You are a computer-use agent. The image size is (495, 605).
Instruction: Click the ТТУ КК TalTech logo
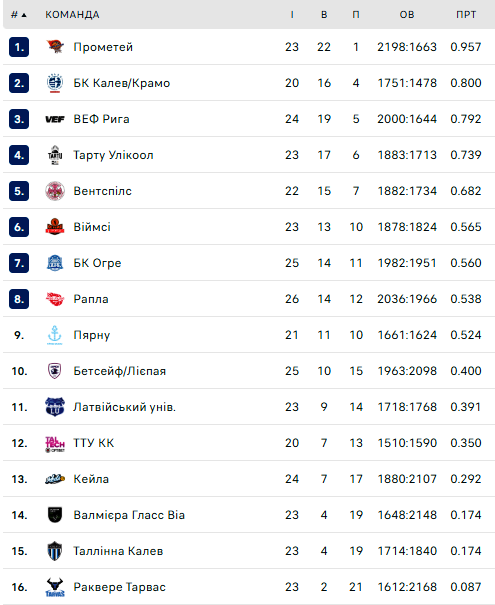pyautogui.click(x=55, y=443)
